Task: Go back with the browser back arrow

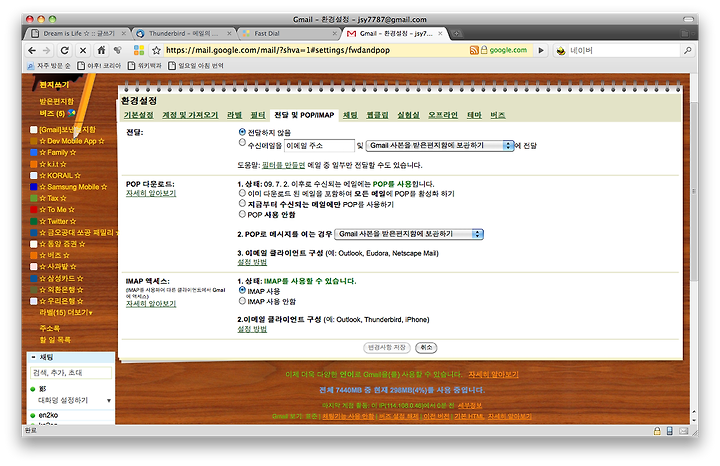Action: tap(32, 50)
